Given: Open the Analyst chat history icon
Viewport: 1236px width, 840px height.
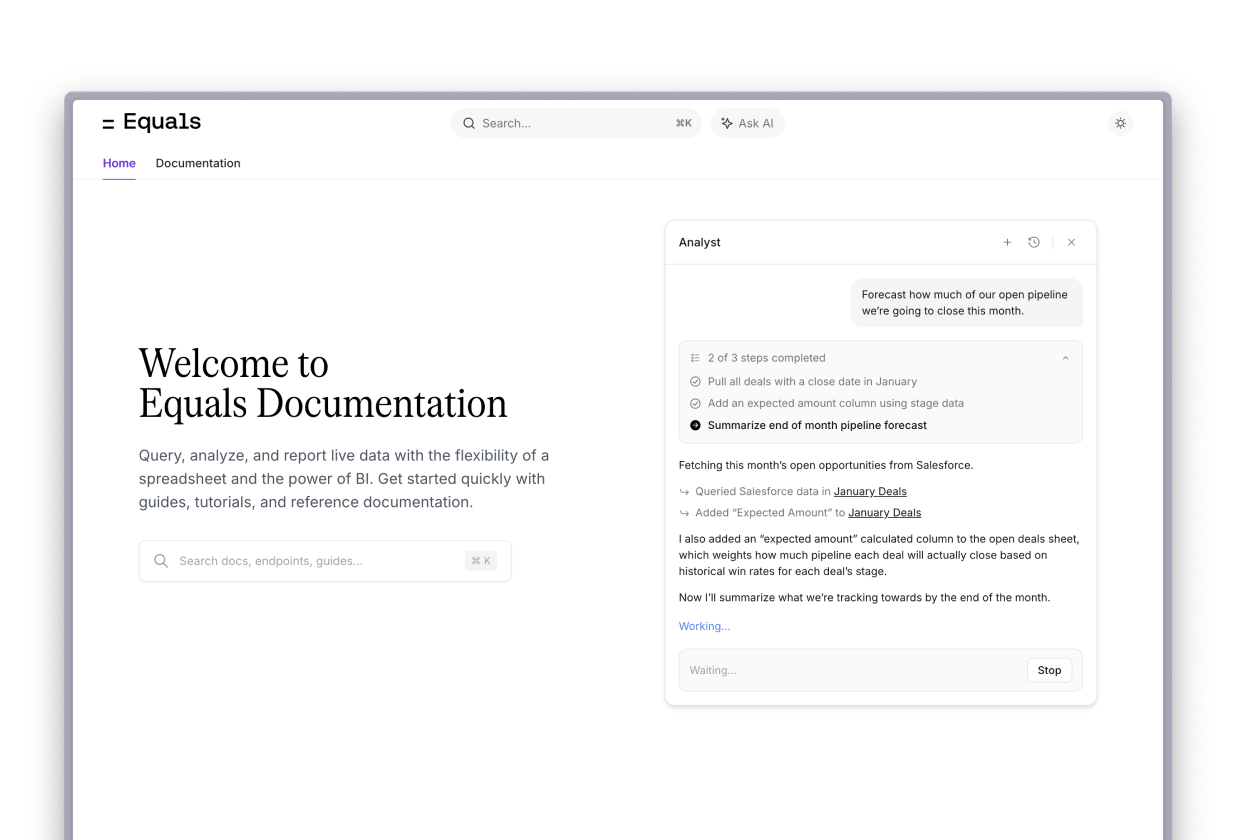Looking at the screenshot, I should click(1034, 242).
